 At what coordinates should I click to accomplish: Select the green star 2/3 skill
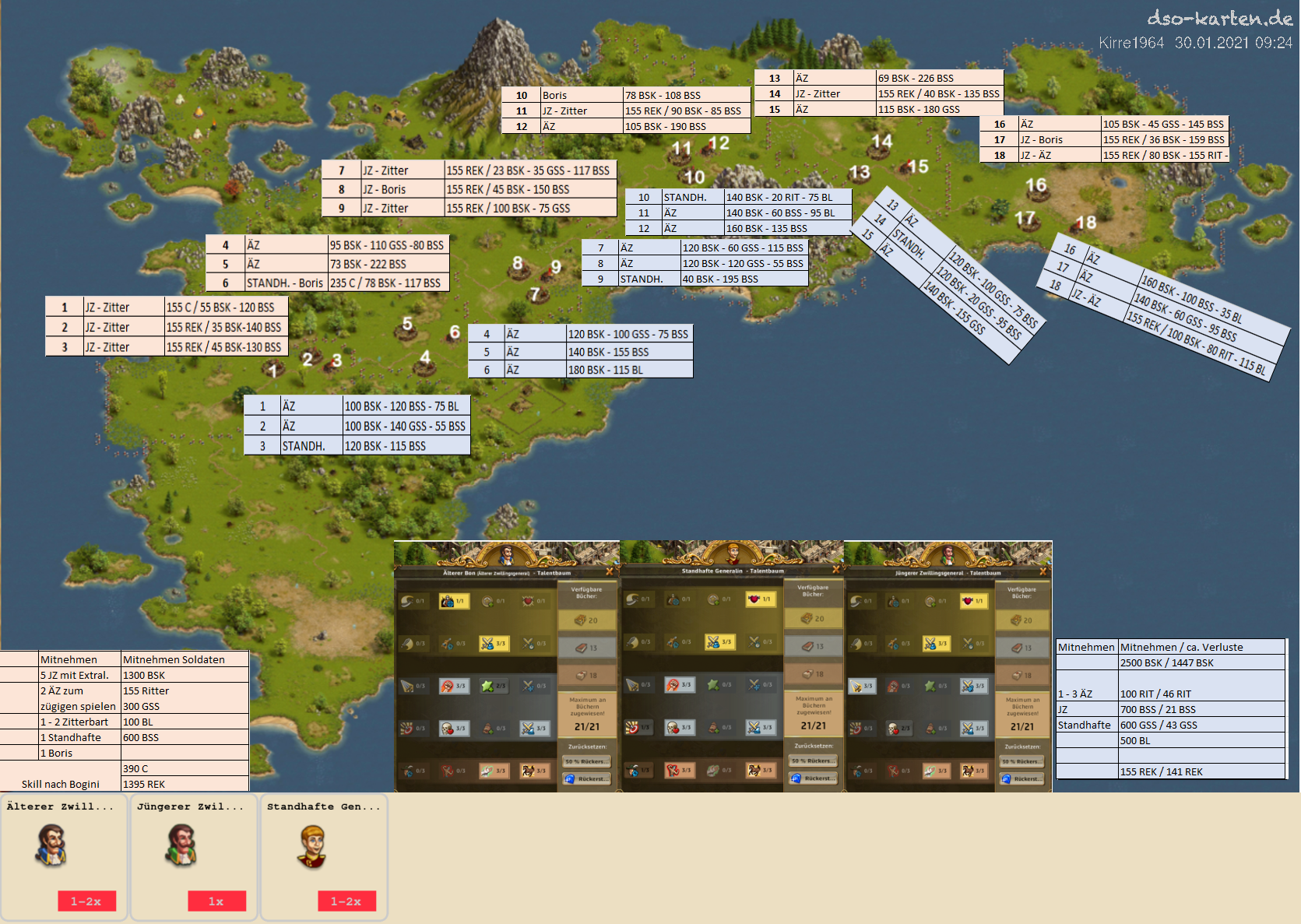[494, 686]
